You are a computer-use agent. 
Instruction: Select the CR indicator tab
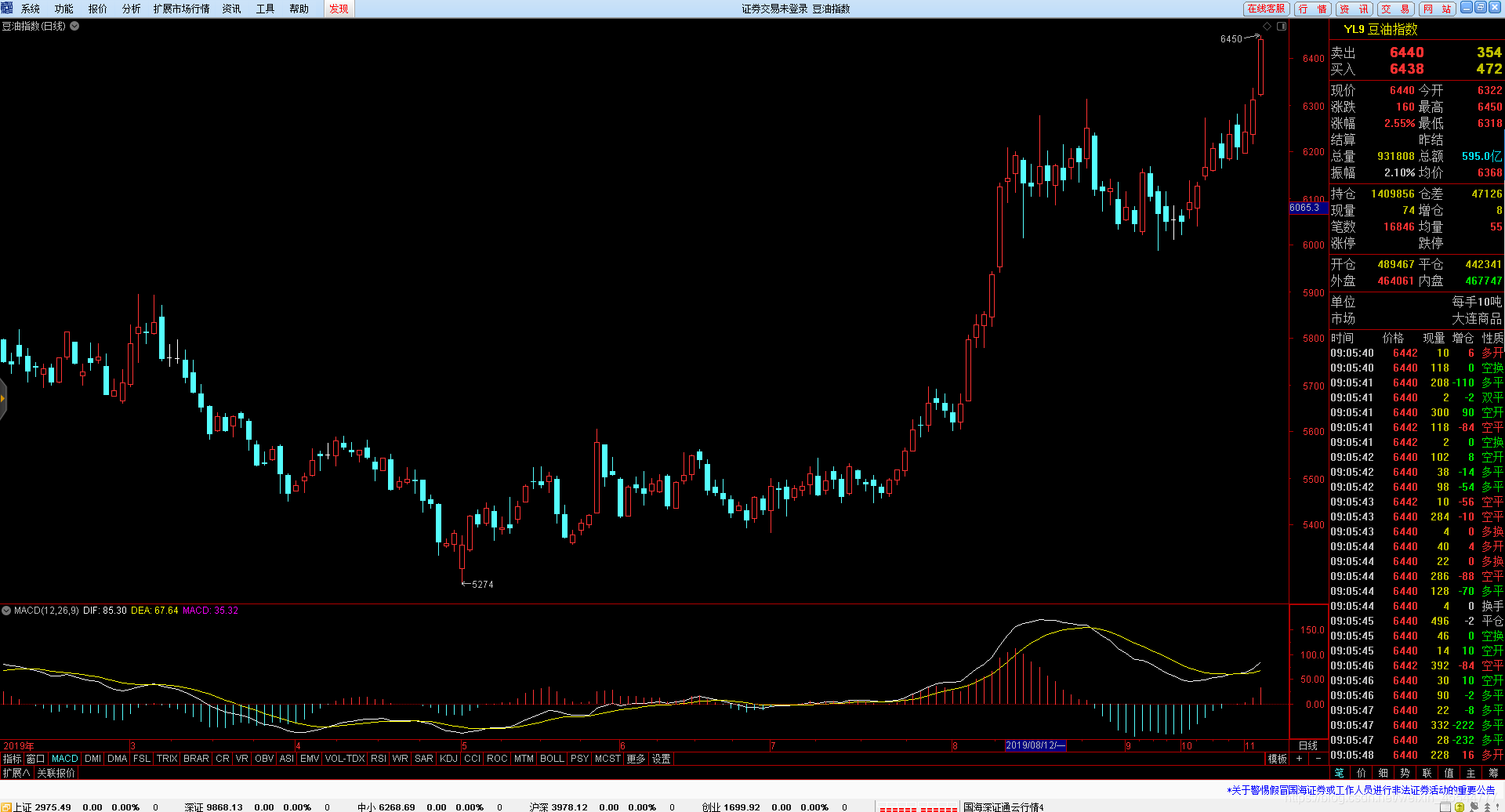[x=223, y=759]
